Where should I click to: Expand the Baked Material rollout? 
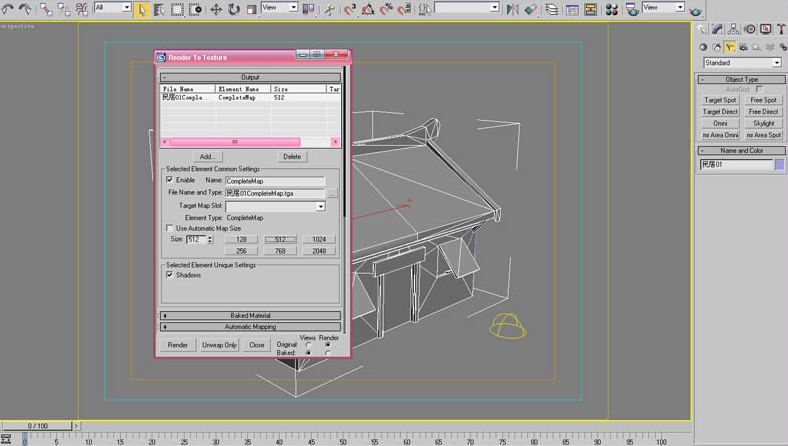click(x=250, y=315)
